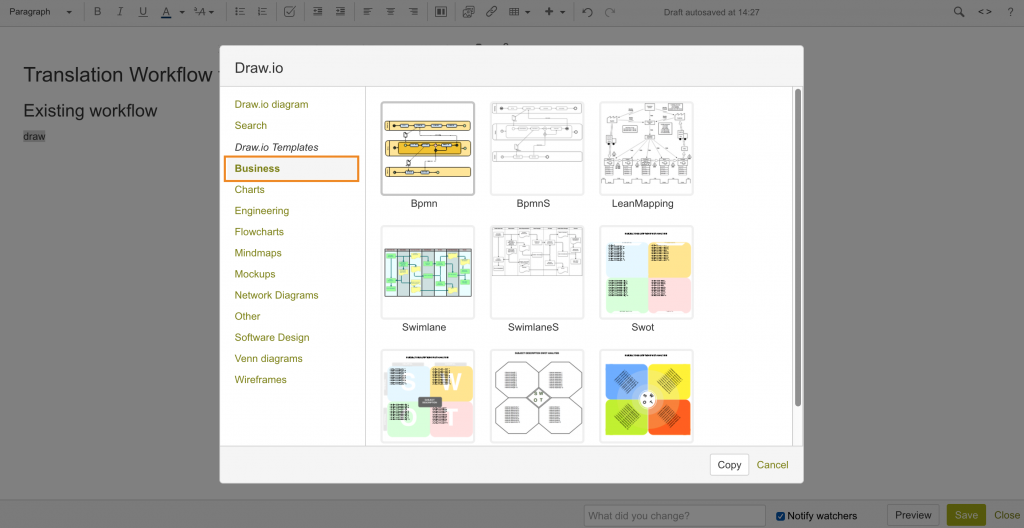
Task: Select the colorful blue-yellow-green-orange template thumbnail
Action: click(646, 396)
